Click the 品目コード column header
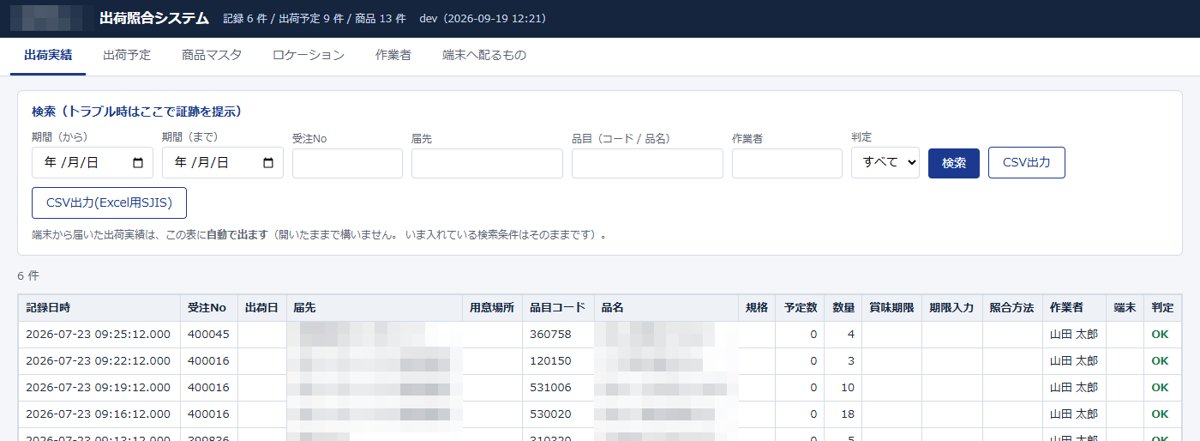The image size is (1200, 441). (557, 307)
